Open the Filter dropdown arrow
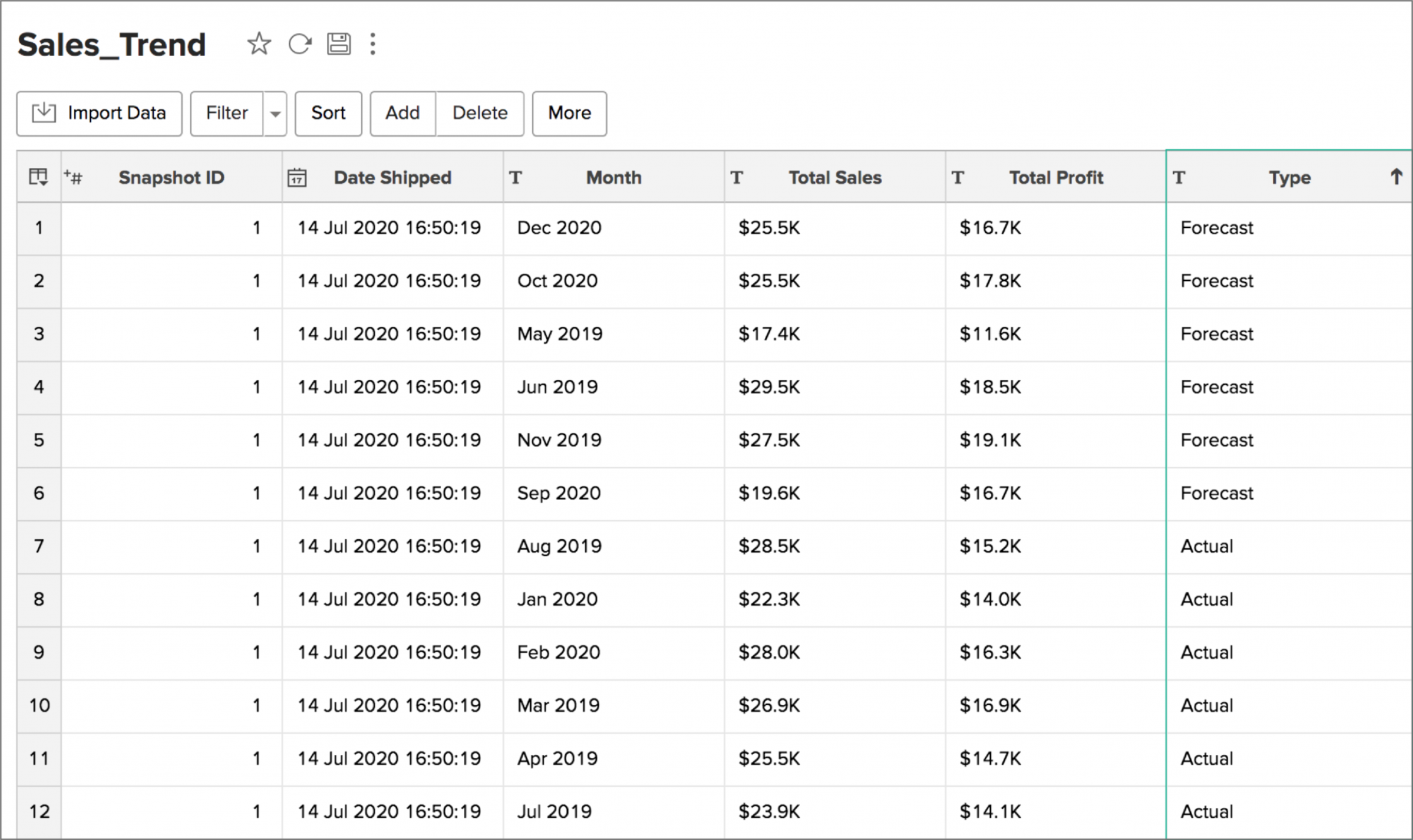1413x840 pixels. [x=275, y=113]
